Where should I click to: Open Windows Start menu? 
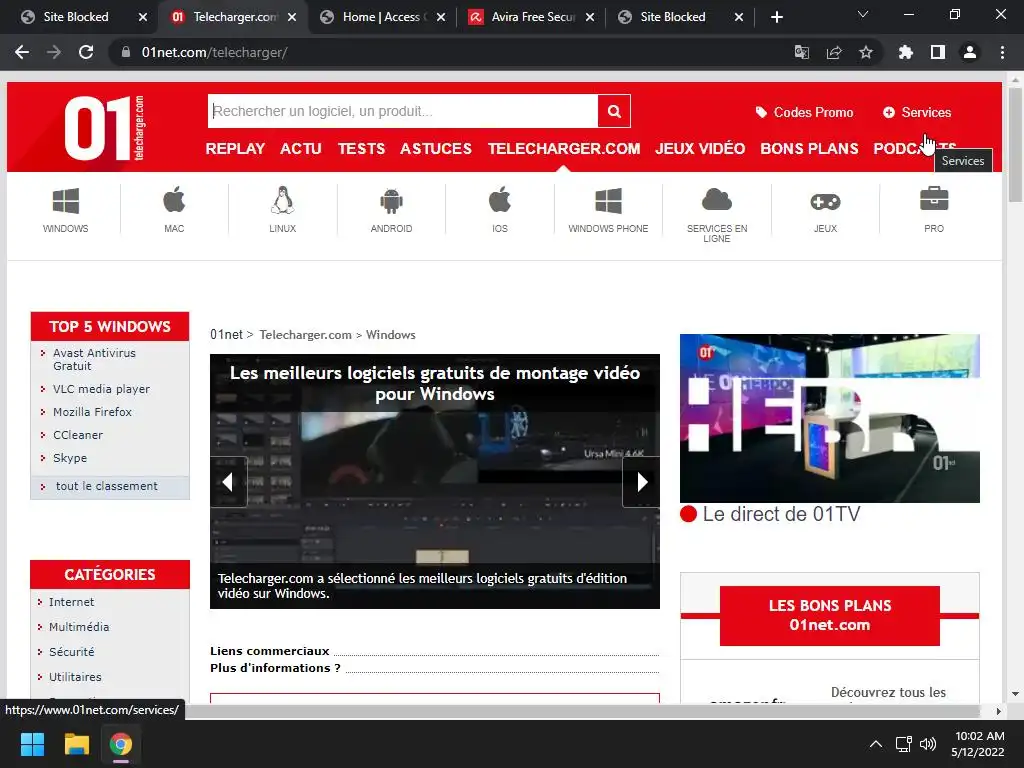point(33,744)
